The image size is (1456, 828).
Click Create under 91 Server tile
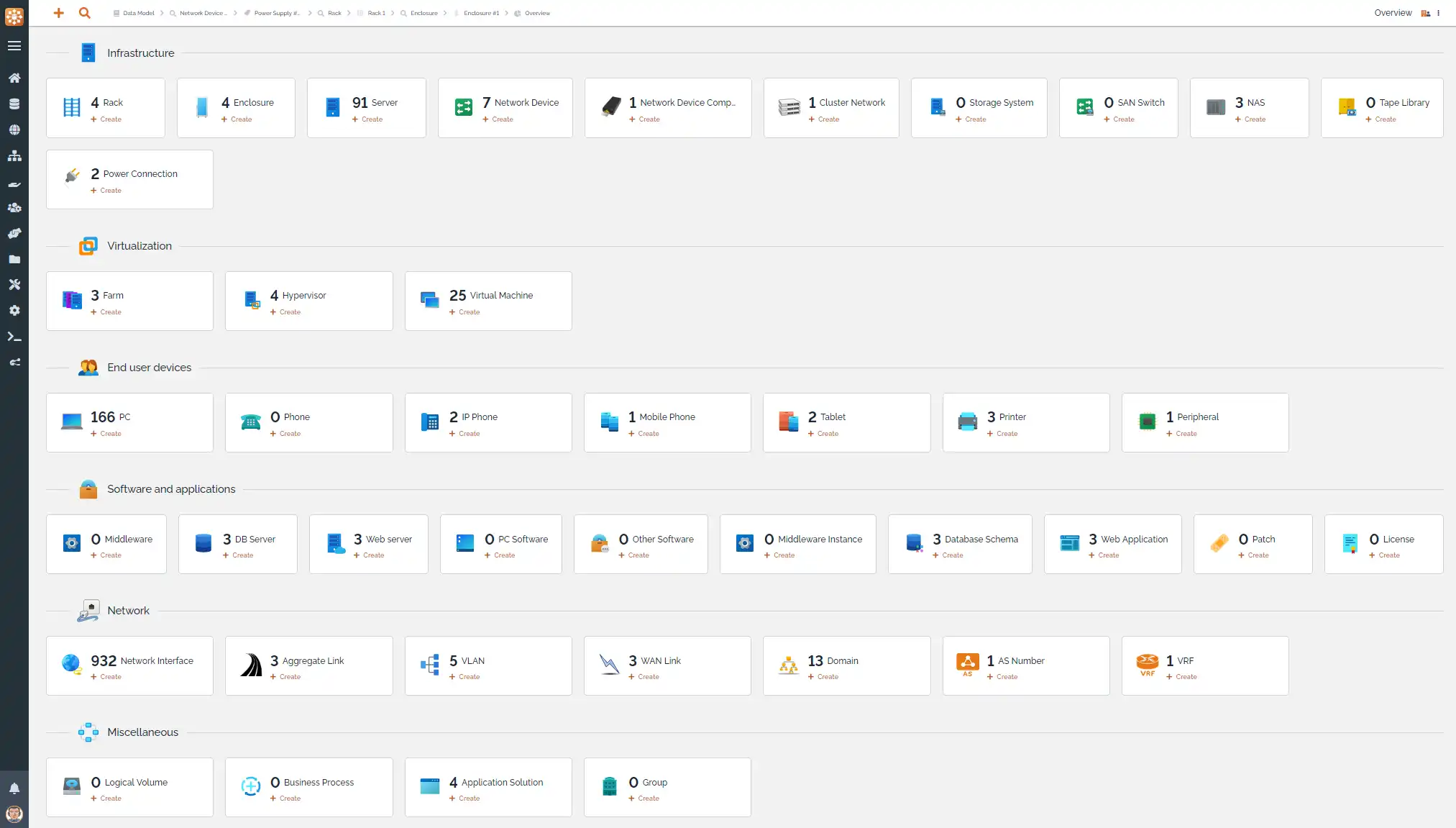click(371, 118)
